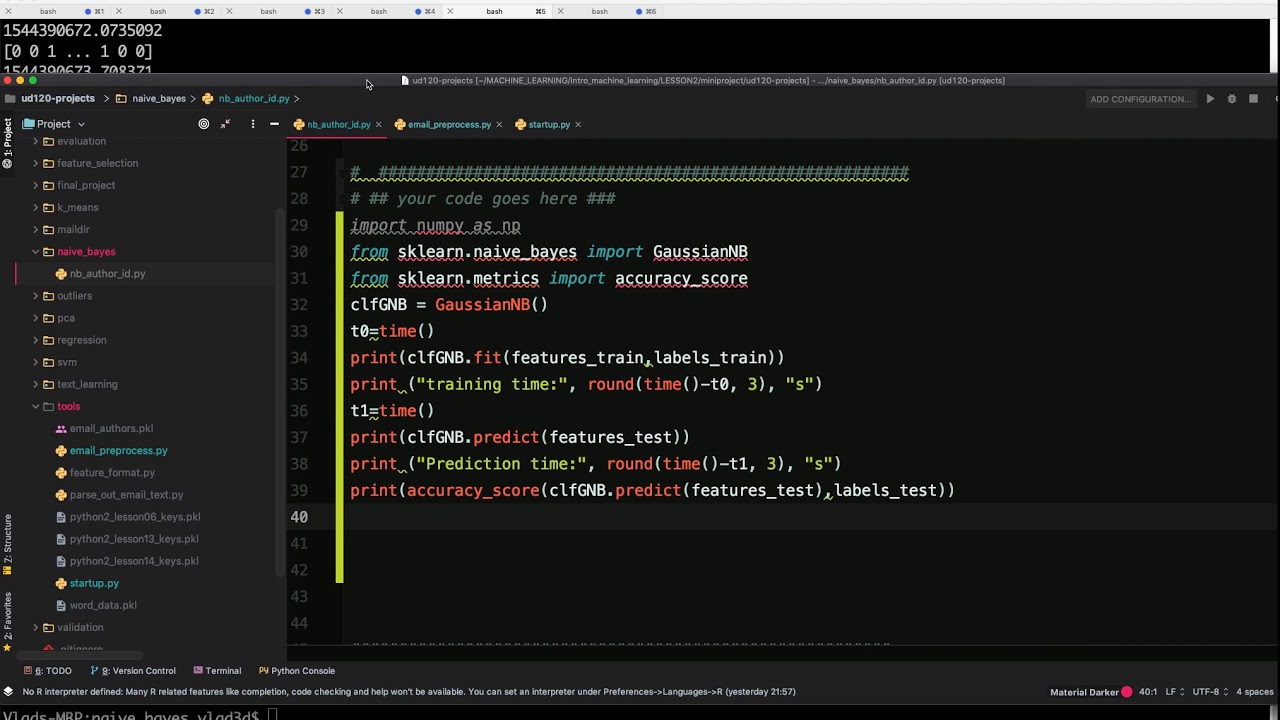Expand the svm folder

click(x=36, y=362)
